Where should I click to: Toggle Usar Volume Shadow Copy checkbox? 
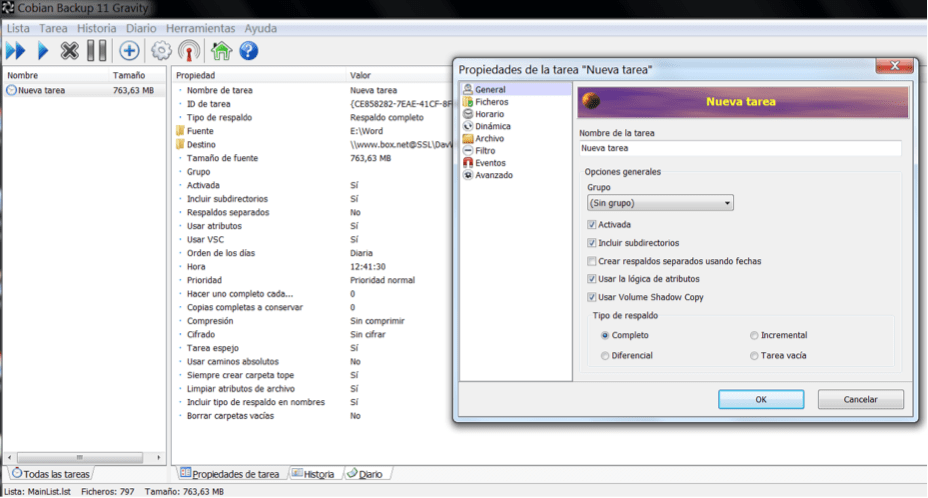[x=591, y=297]
